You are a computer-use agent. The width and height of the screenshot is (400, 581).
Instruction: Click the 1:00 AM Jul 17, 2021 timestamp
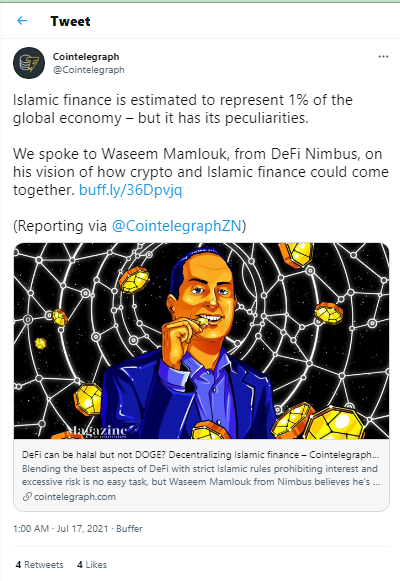61,528
